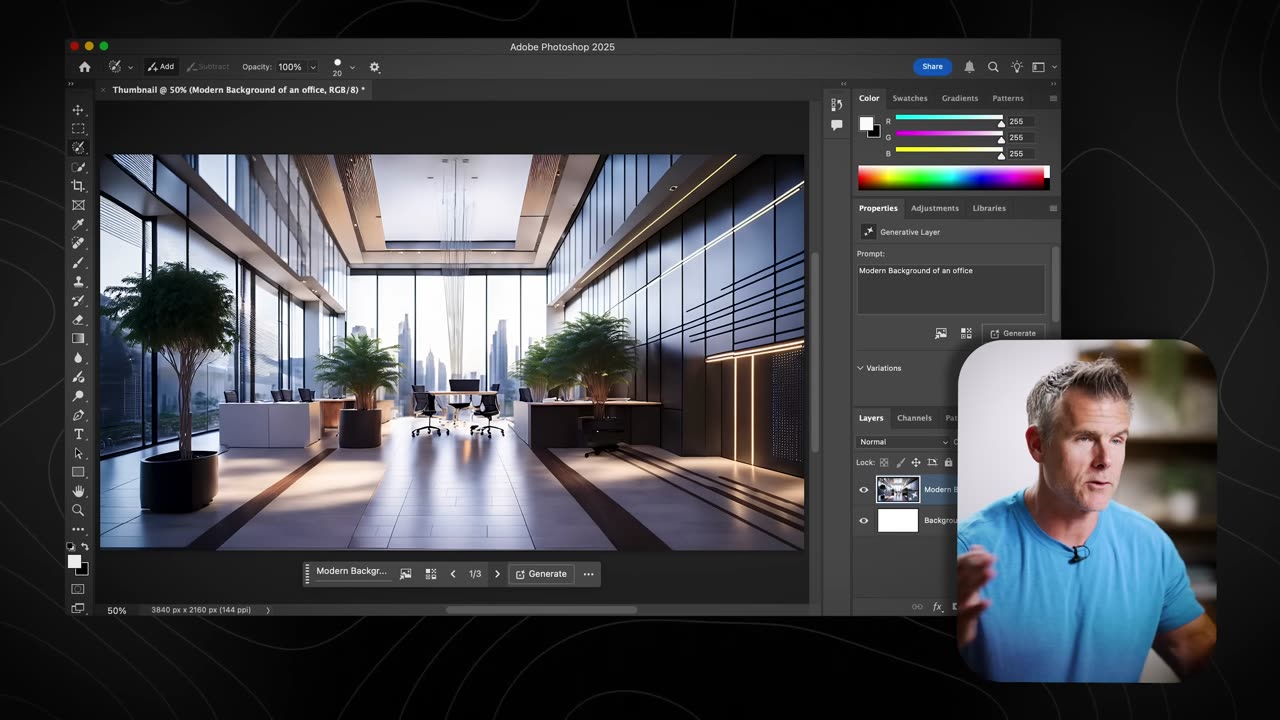Hide the Background layer eye icon
This screenshot has height=720, width=1280.
tap(864, 520)
